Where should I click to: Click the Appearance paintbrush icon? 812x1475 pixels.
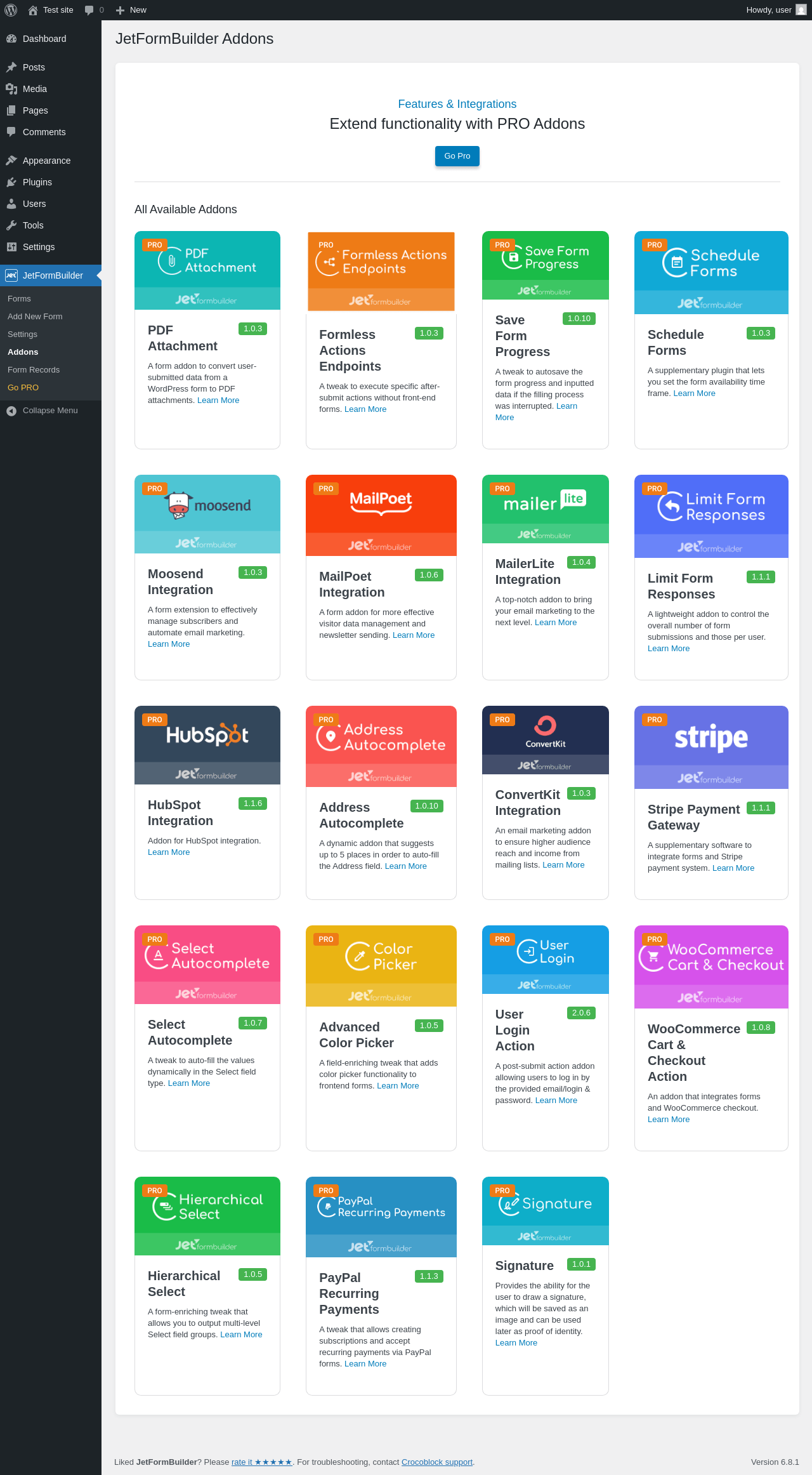[11, 161]
